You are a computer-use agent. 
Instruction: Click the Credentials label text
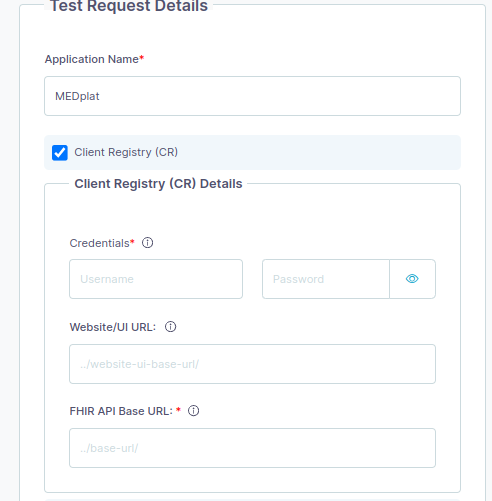(99, 243)
